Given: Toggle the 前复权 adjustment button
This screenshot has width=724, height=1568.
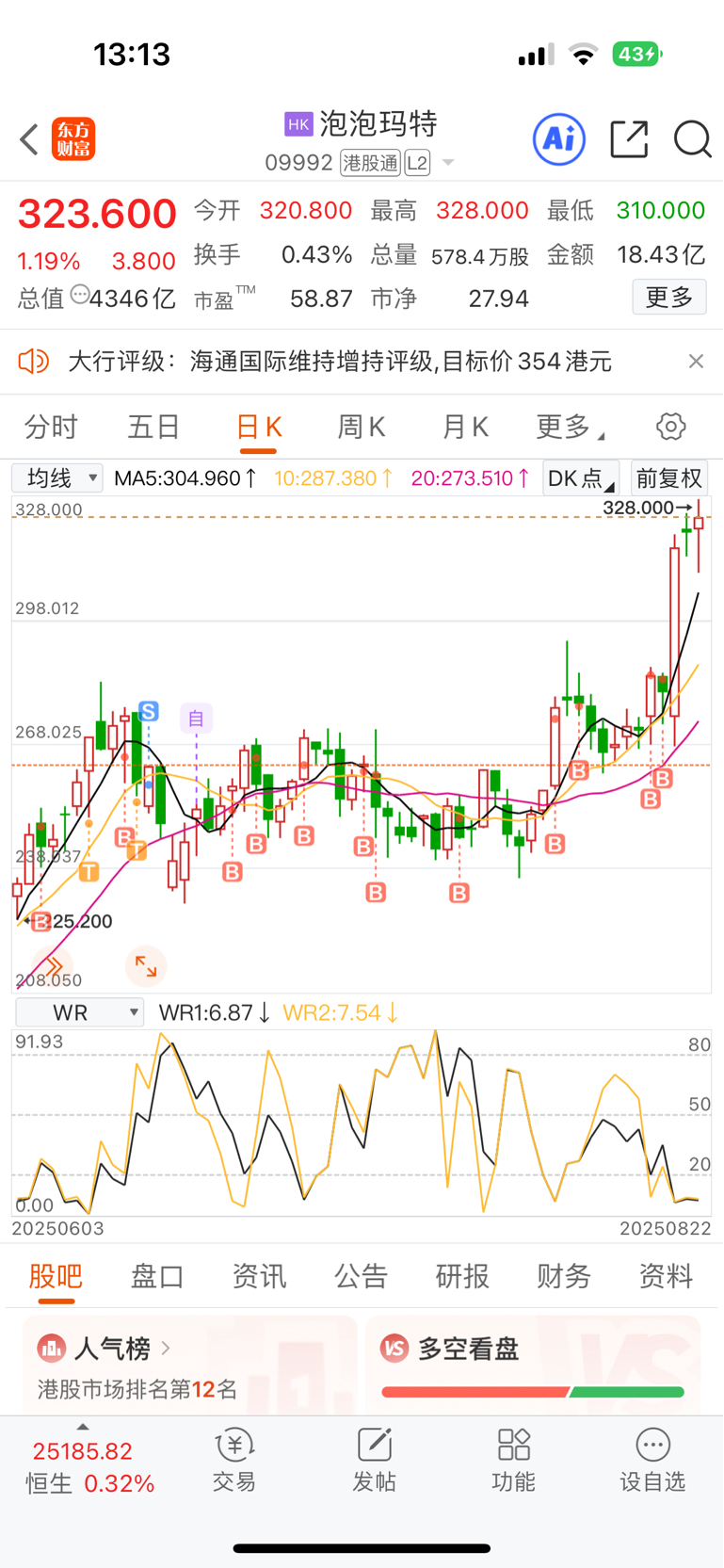Looking at the screenshot, I should pos(669,478).
